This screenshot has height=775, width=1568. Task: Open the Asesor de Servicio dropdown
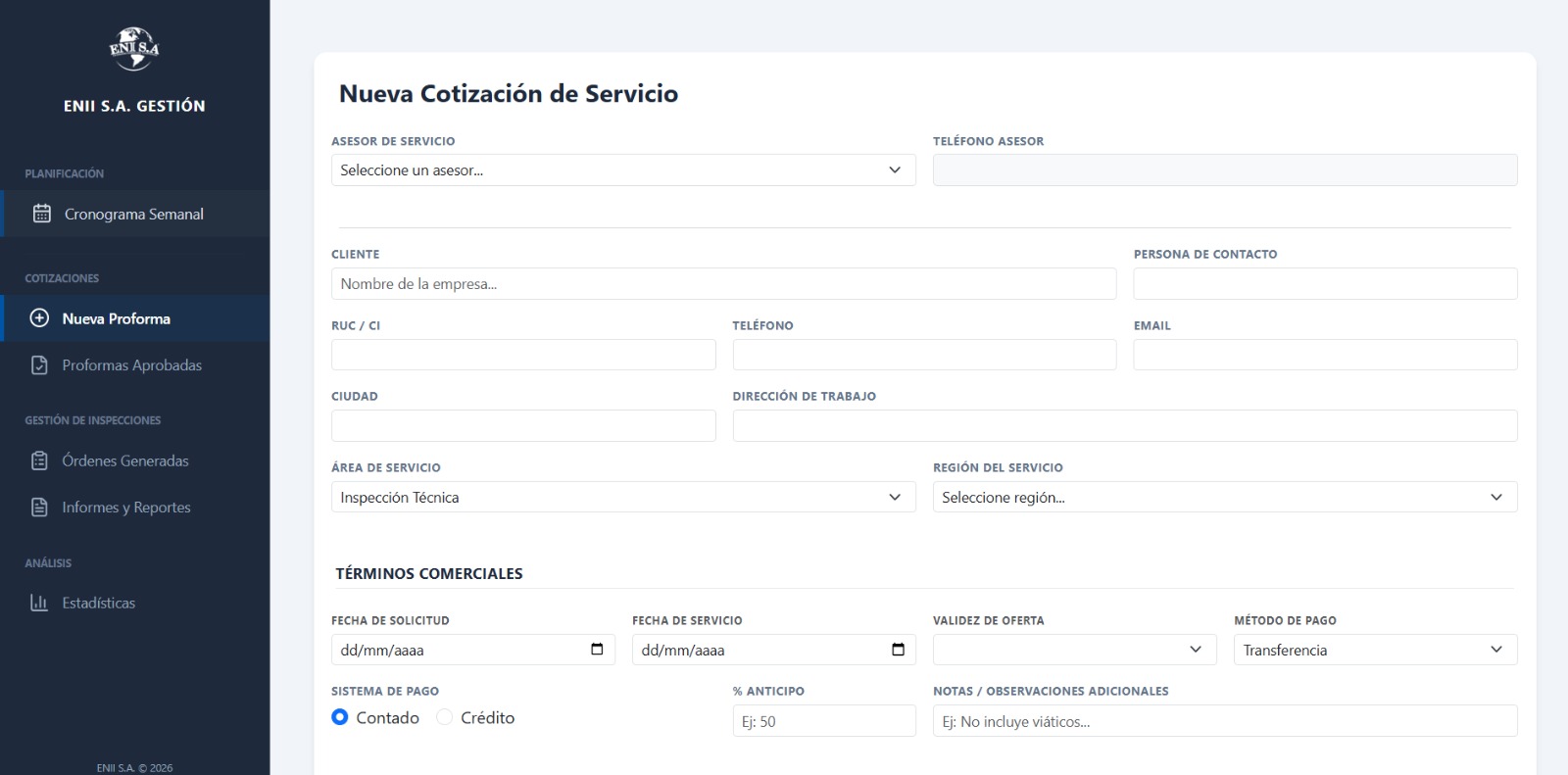click(623, 170)
